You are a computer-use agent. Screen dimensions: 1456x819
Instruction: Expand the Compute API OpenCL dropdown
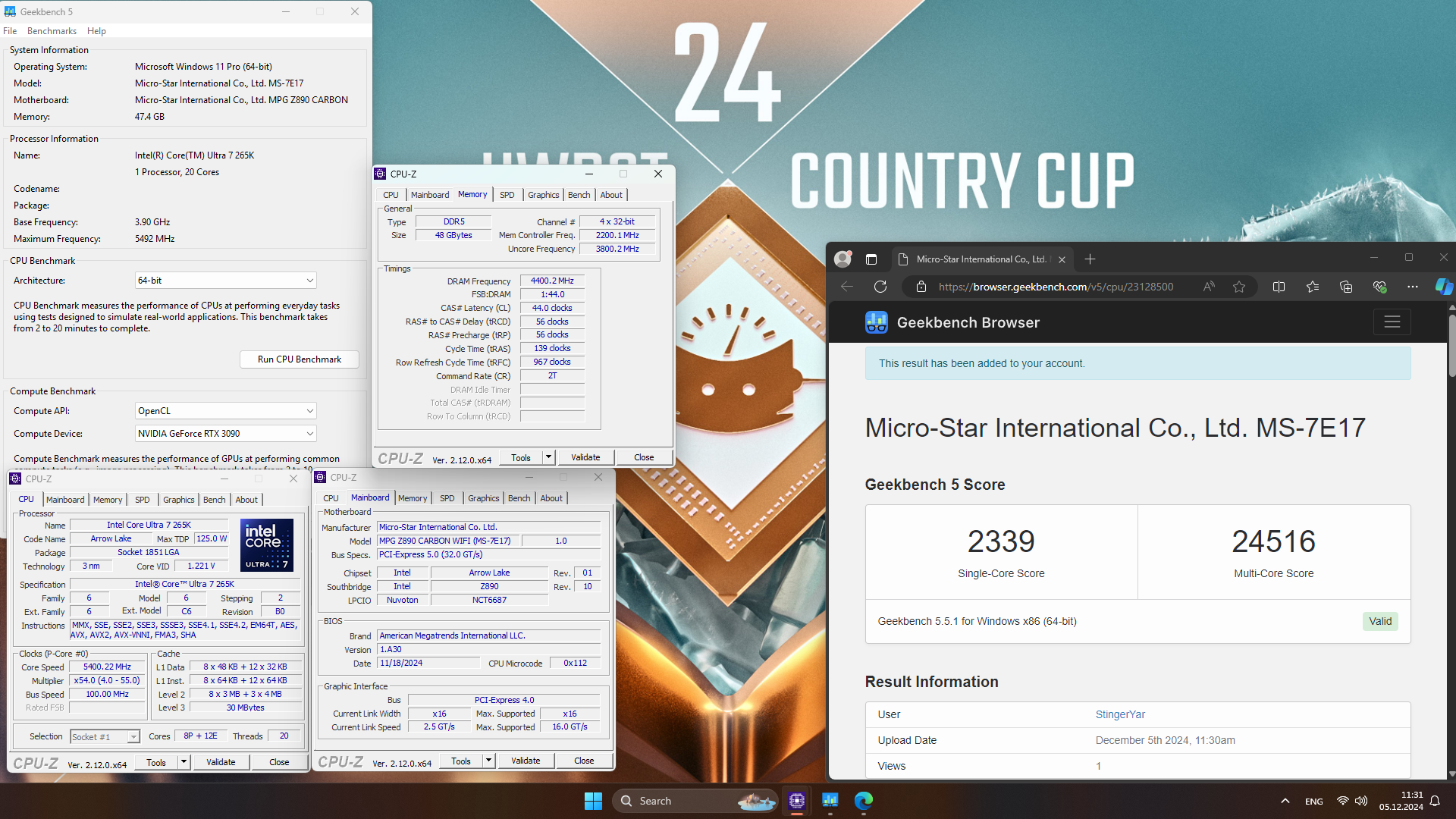click(225, 411)
